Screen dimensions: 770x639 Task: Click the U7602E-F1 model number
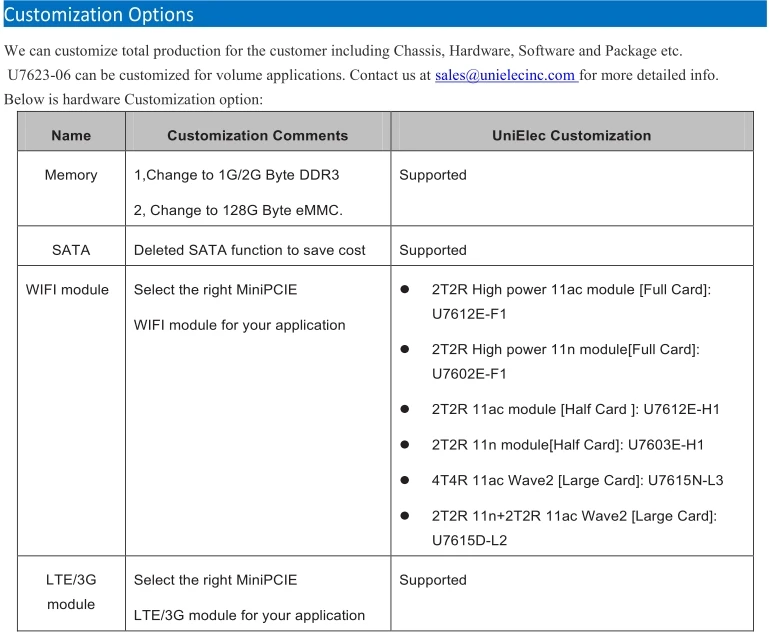[469, 374]
